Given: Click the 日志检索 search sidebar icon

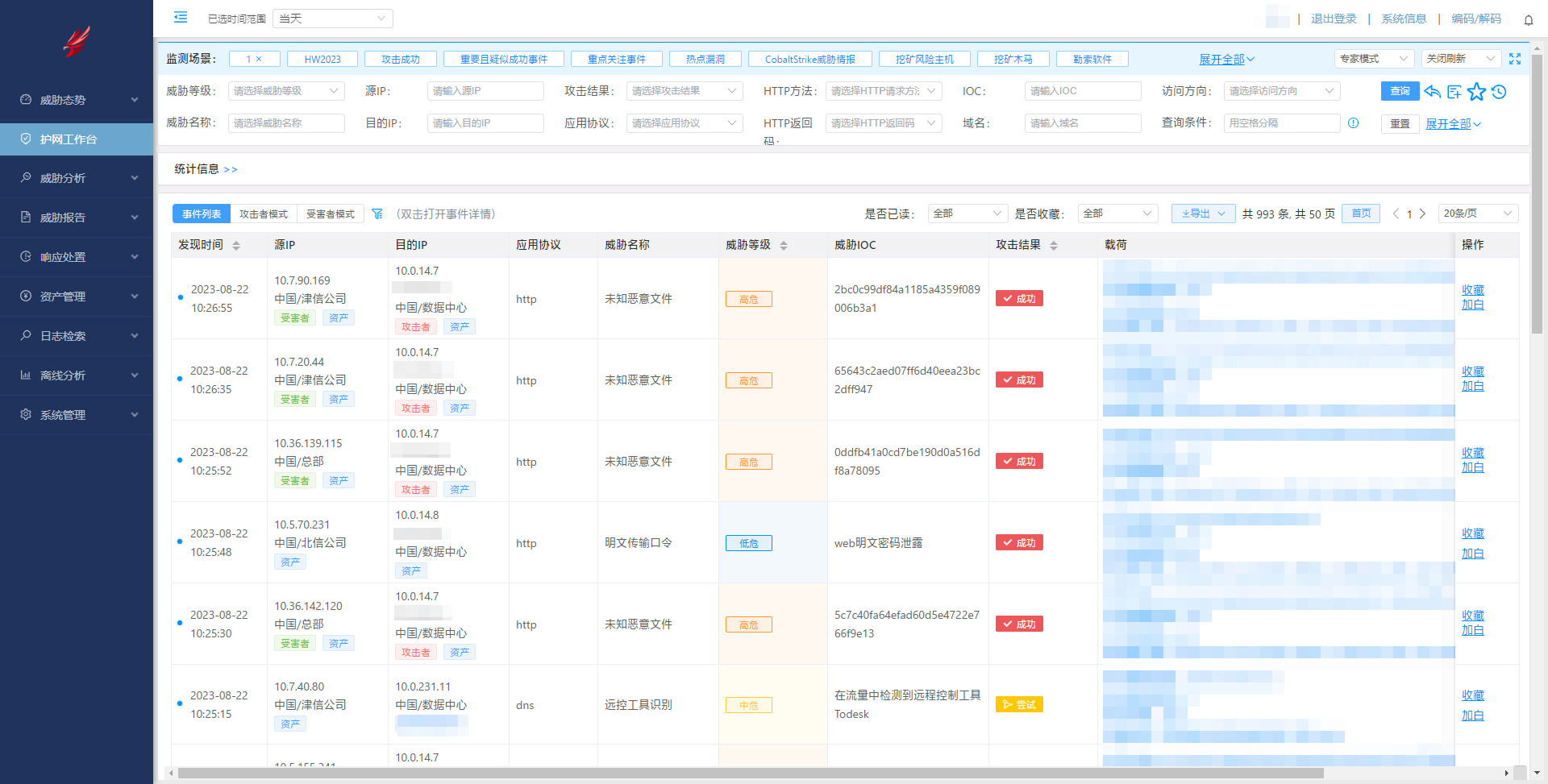Looking at the screenshot, I should 26,336.
